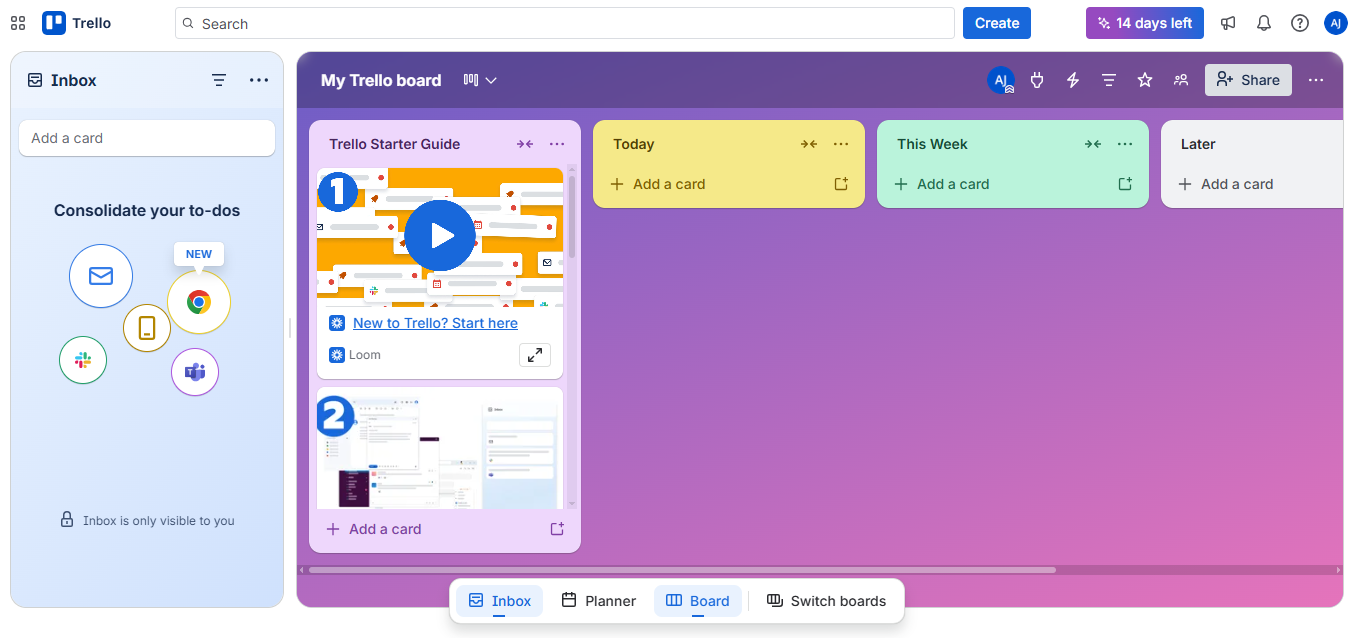Open the This Week list actions menu
1360x638 pixels.
1125,144
